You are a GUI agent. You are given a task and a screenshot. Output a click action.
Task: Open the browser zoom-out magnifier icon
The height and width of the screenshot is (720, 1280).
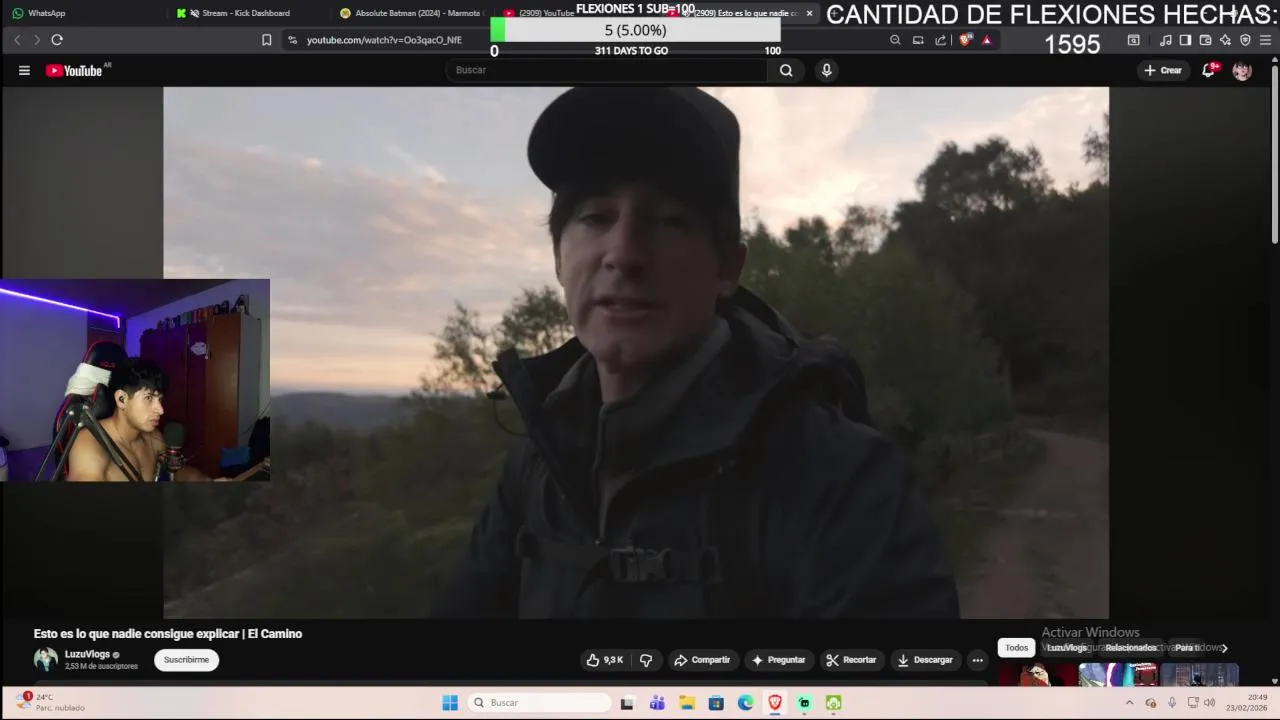pos(895,40)
